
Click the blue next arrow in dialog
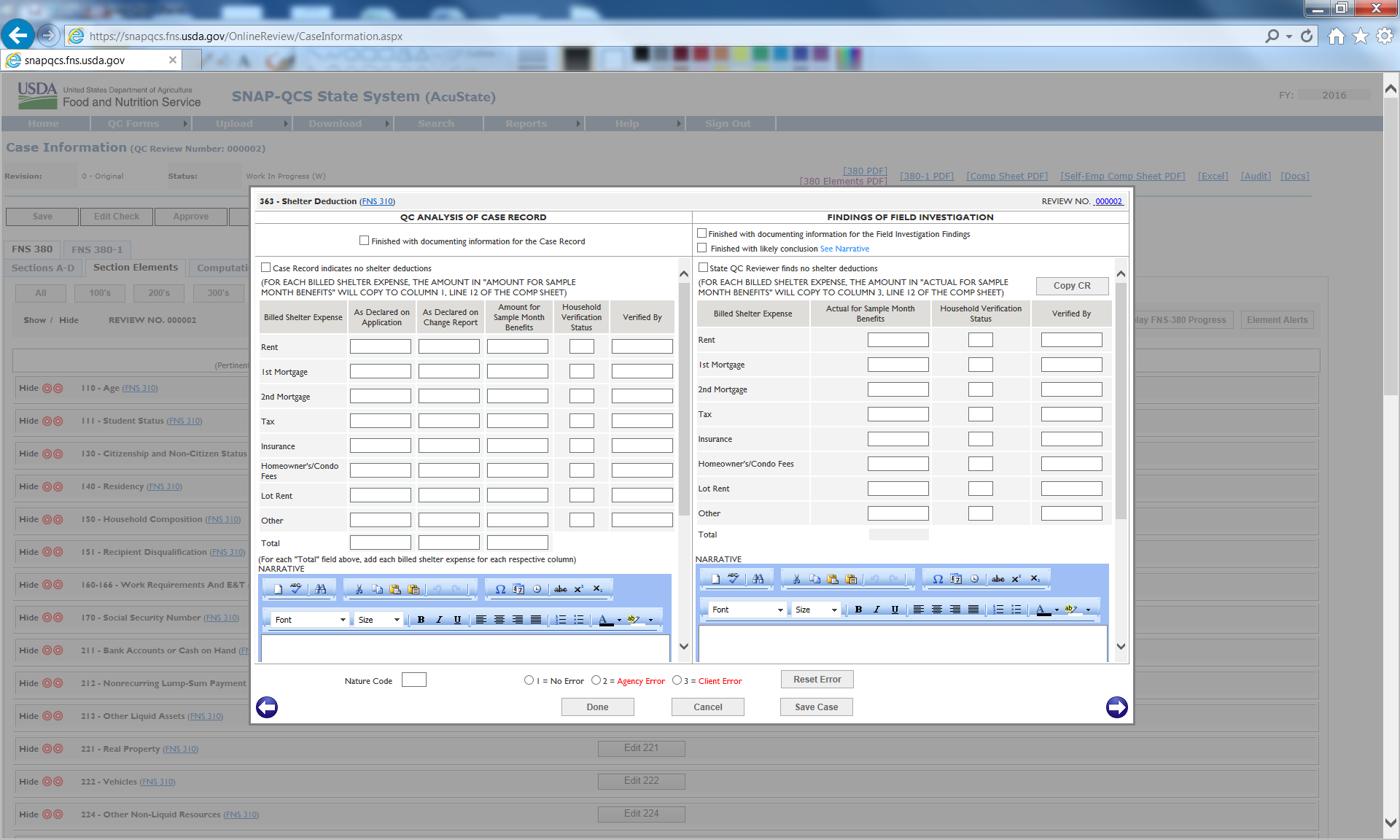pos(1116,707)
